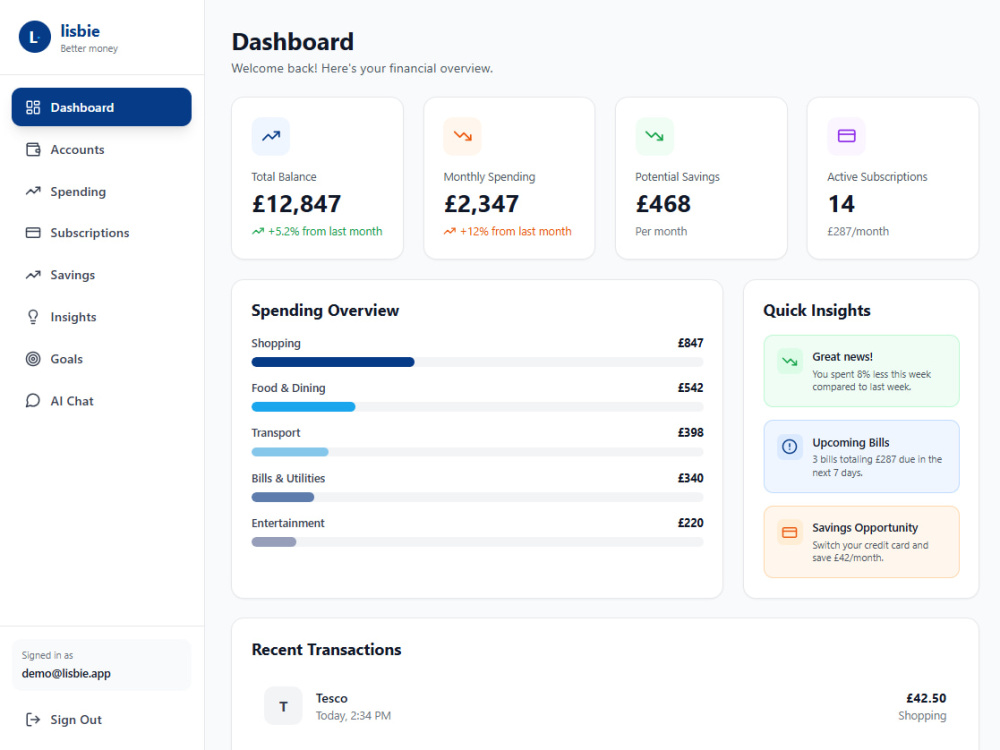Navigate to Savings

pyautogui.click(x=101, y=275)
